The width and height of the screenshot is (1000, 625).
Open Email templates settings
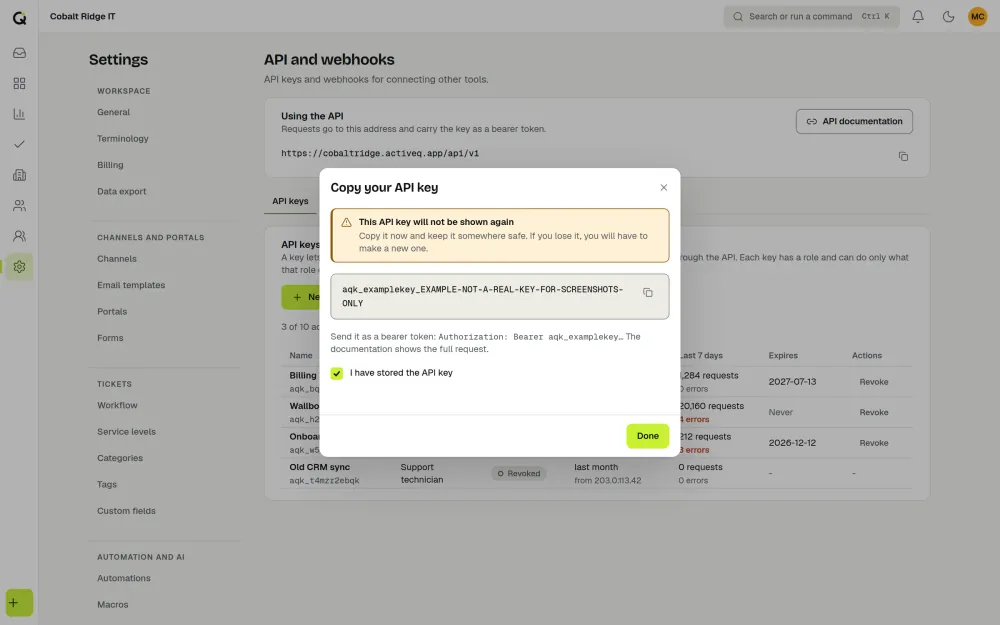[x=131, y=285]
